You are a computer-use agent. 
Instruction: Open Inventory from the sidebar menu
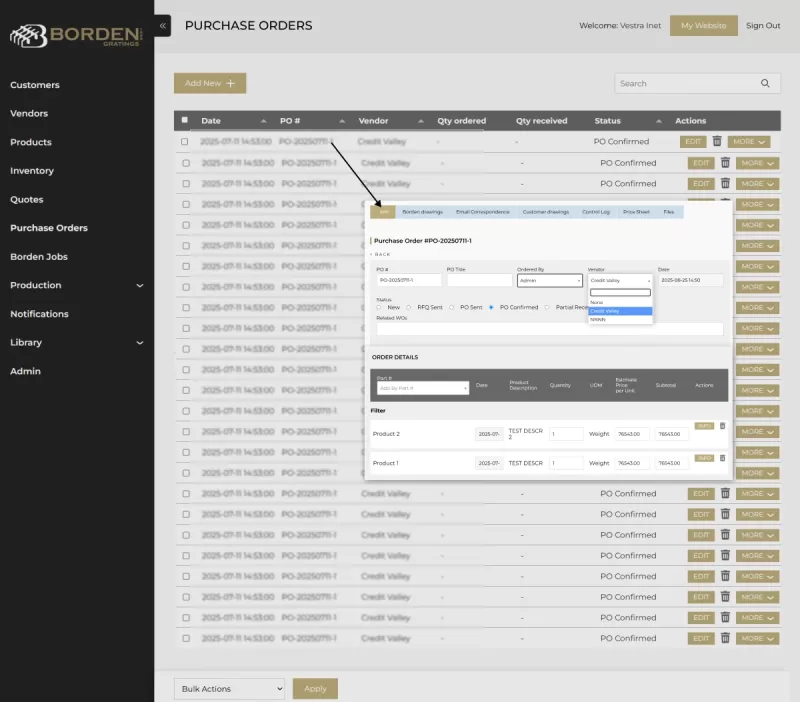point(32,171)
